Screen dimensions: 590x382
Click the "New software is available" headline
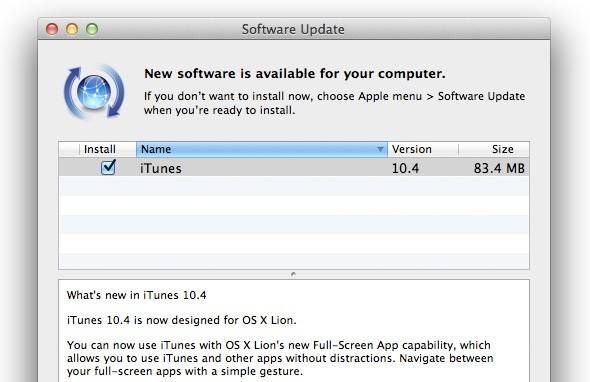[295, 73]
